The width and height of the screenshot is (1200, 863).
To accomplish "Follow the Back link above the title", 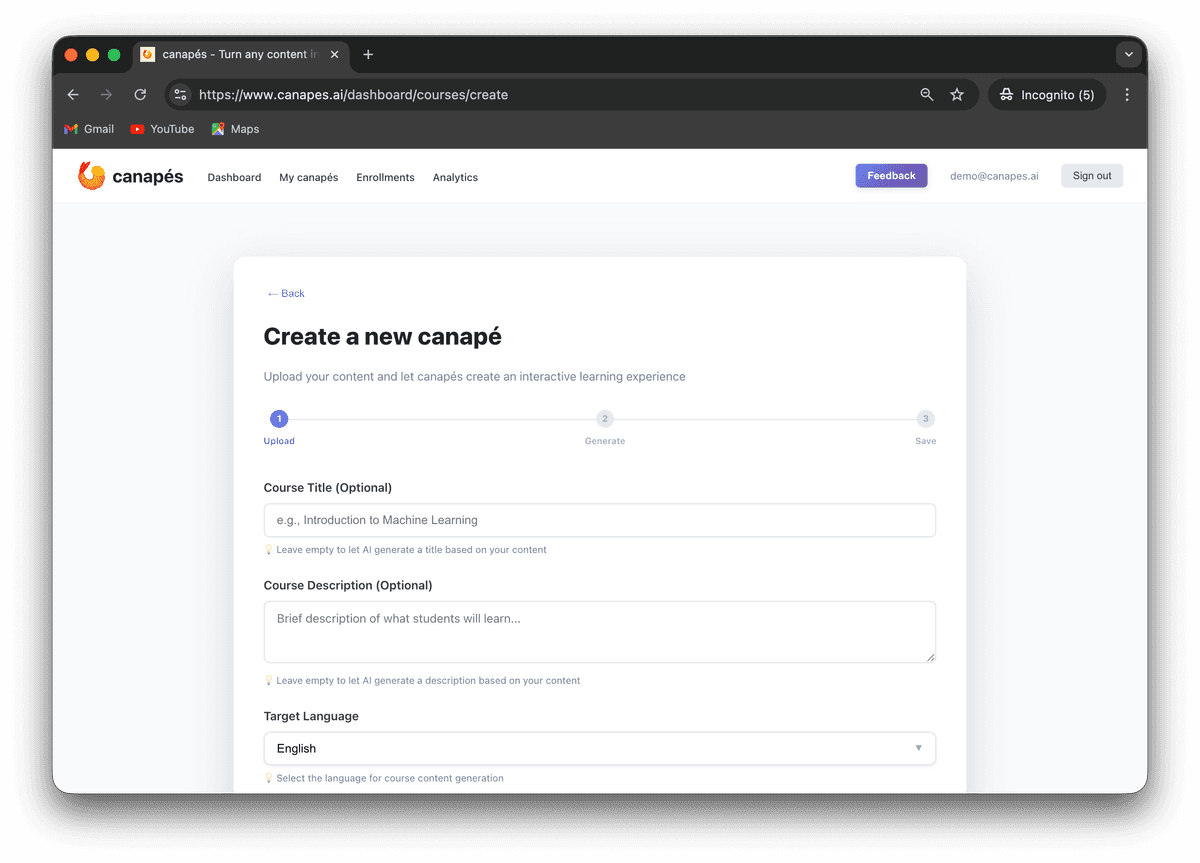I will click(285, 293).
